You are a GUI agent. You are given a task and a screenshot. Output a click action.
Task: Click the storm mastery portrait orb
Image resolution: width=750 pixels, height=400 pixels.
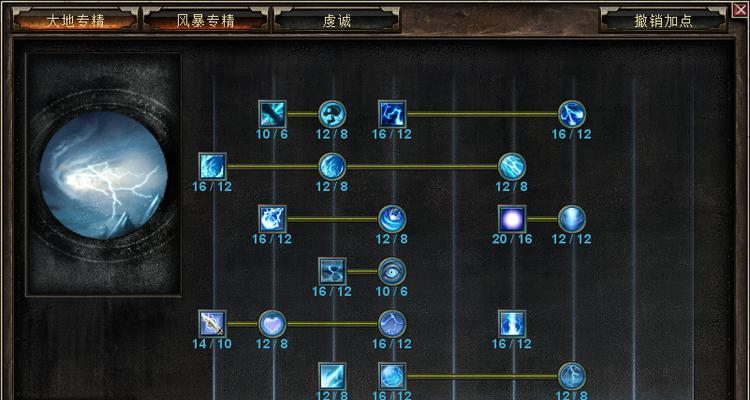[x=103, y=175]
